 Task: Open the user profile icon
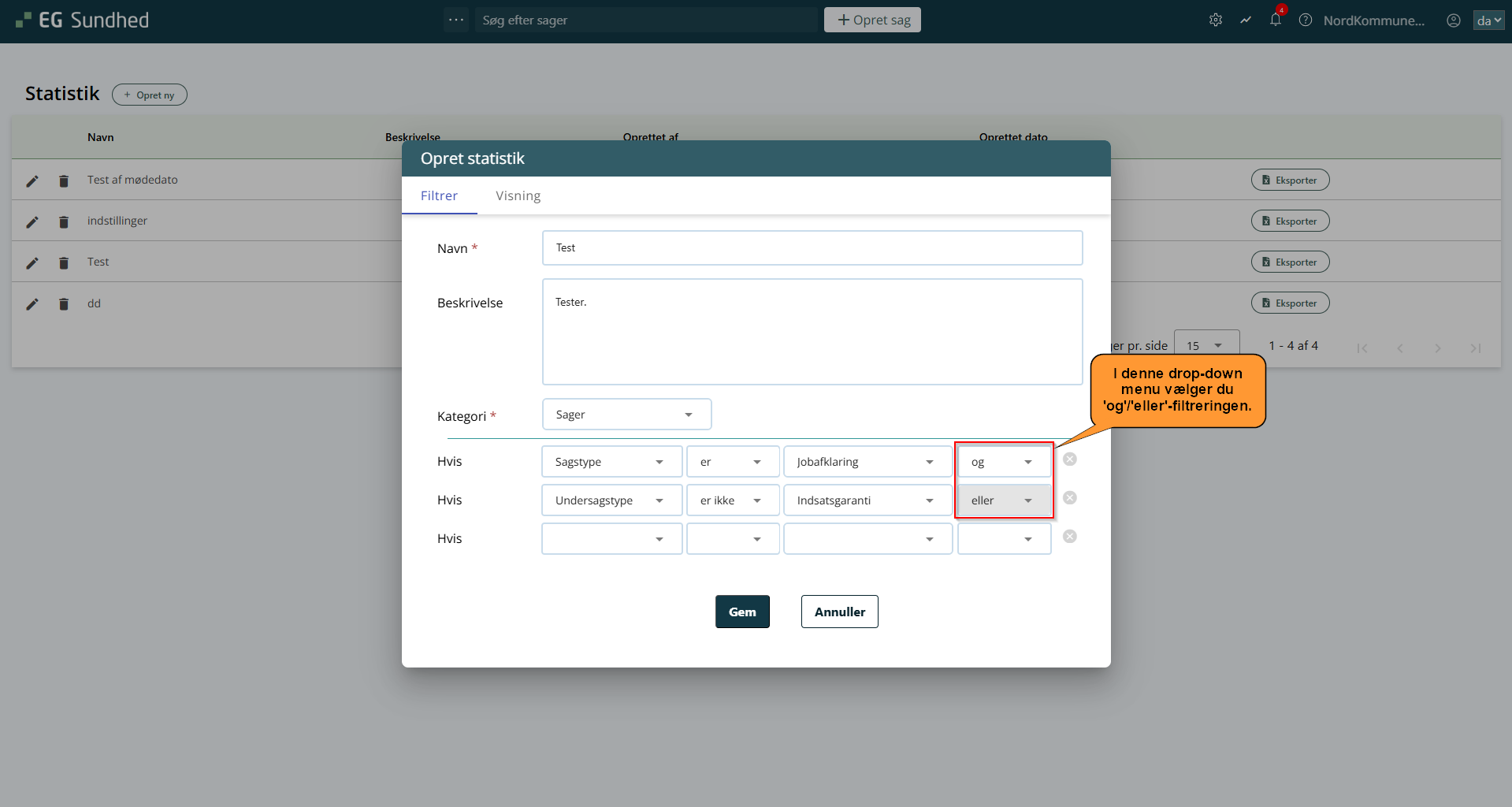[x=1454, y=20]
